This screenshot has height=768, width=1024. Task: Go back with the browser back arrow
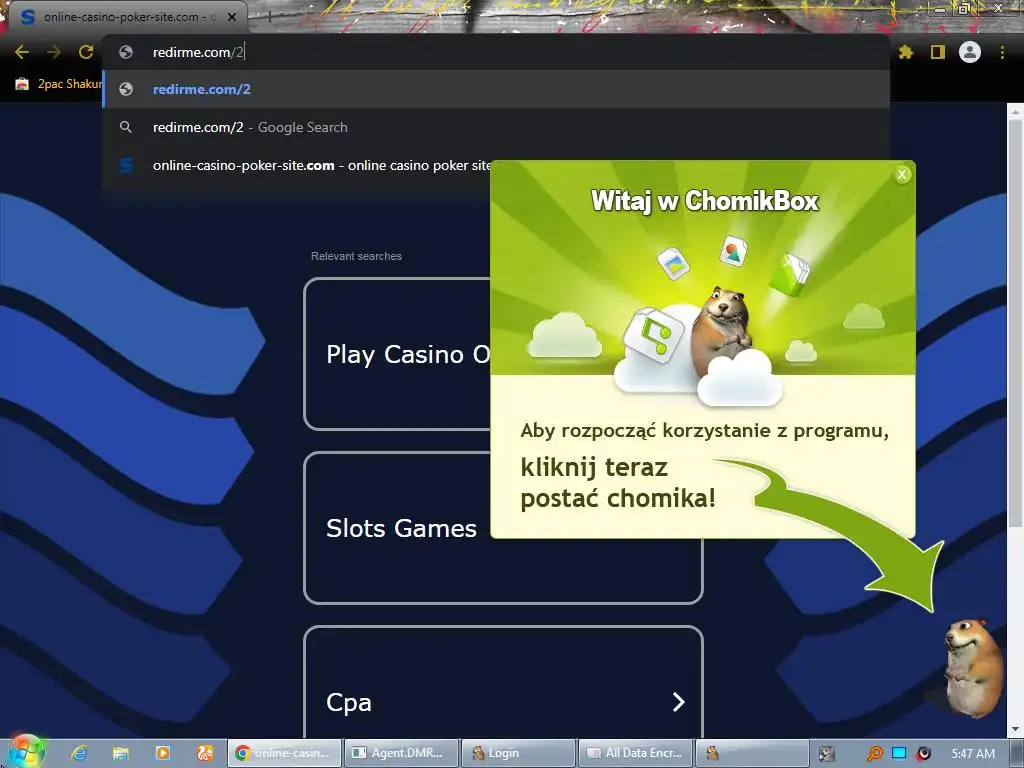(22, 52)
